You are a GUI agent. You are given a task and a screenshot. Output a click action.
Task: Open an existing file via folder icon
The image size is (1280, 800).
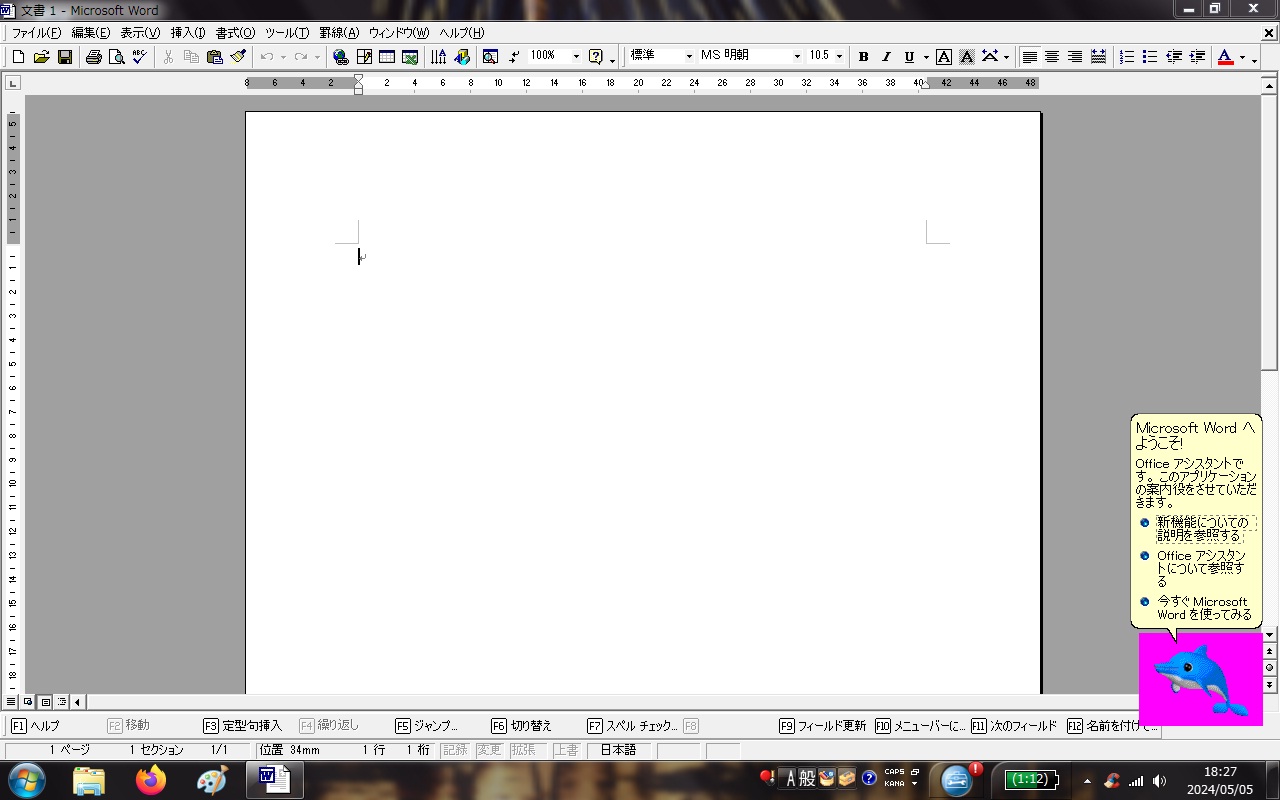[x=41, y=57]
